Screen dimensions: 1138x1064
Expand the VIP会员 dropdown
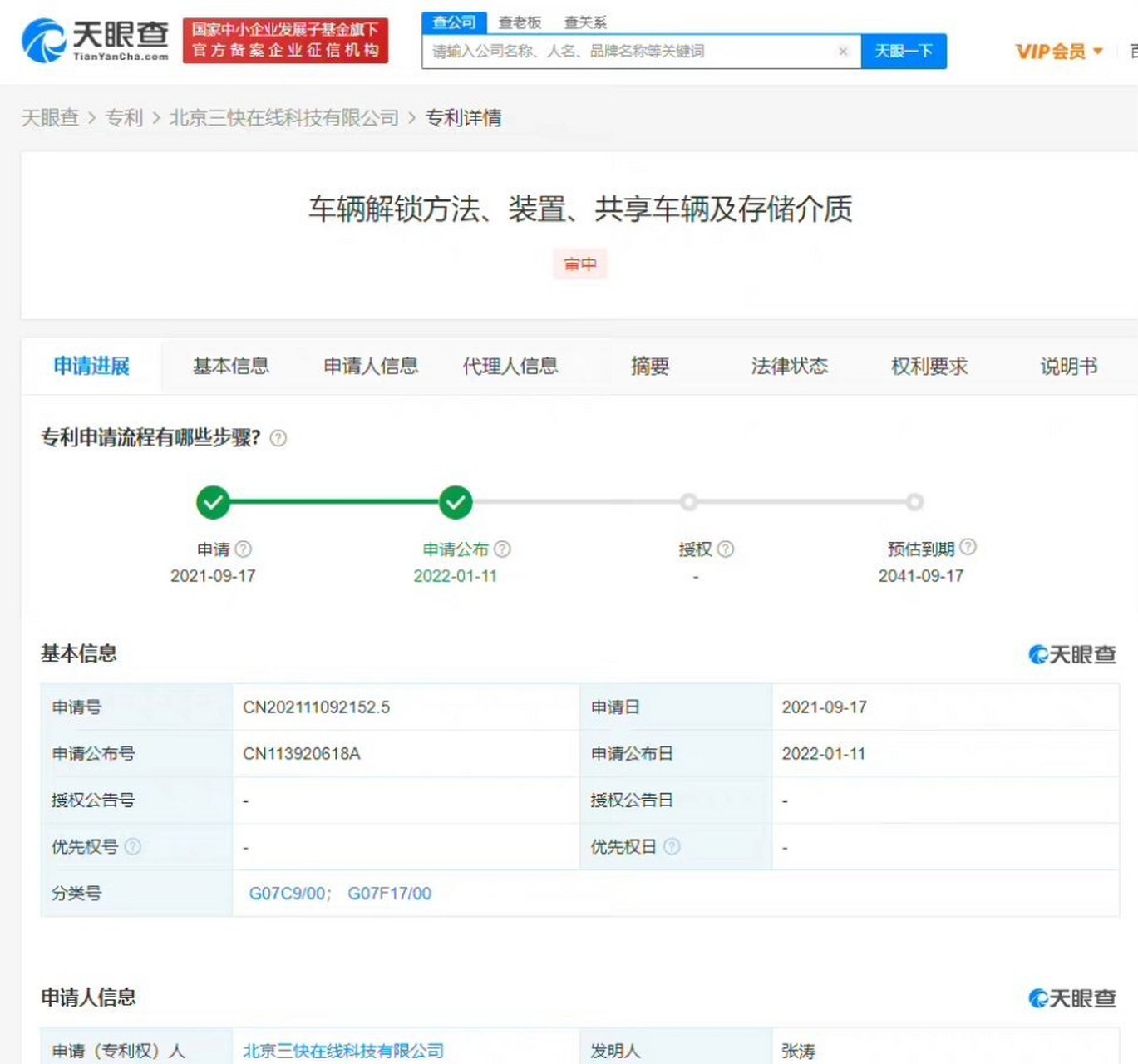click(1059, 52)
